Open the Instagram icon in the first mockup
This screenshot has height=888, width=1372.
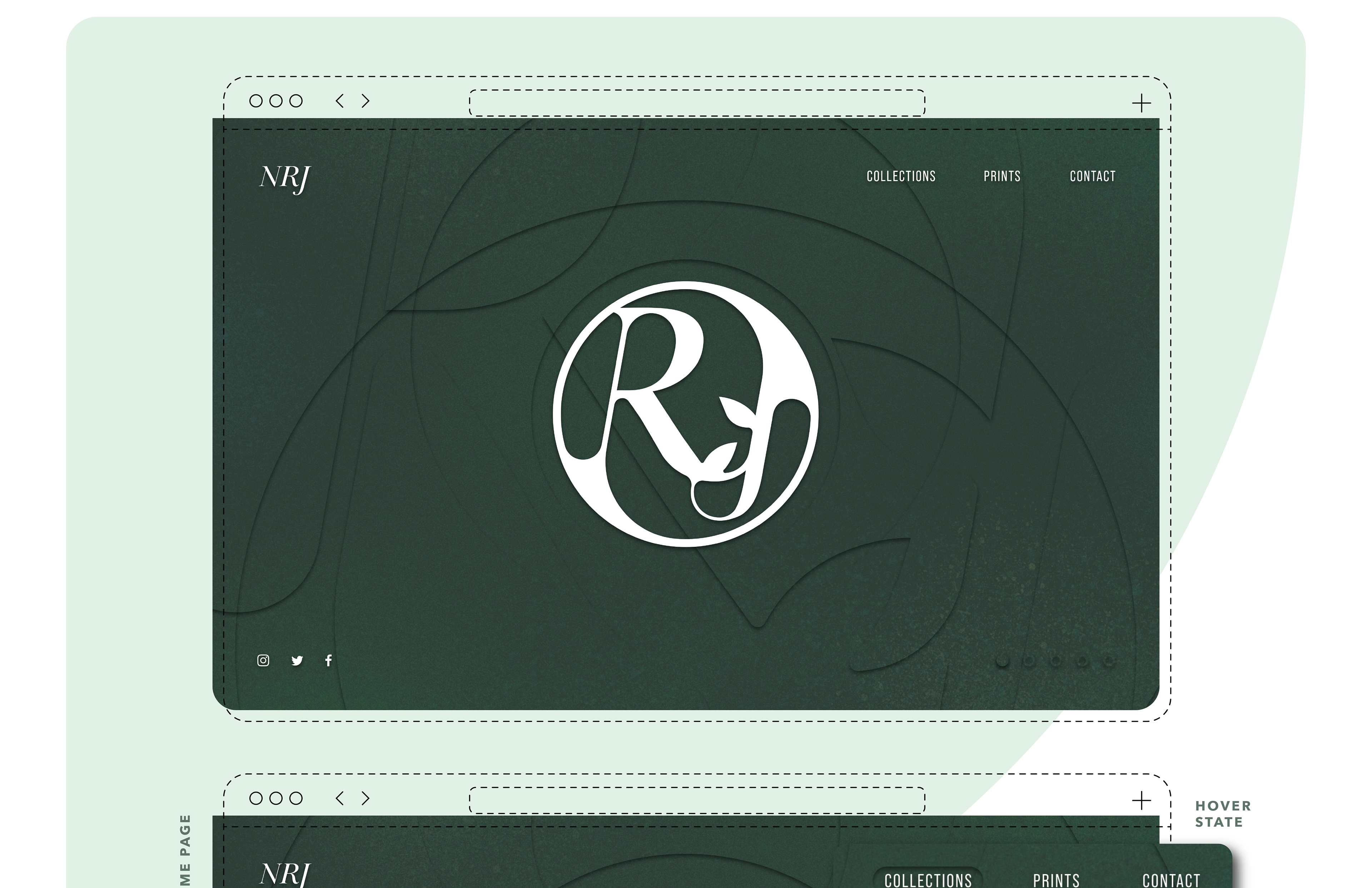pos(263,660)
